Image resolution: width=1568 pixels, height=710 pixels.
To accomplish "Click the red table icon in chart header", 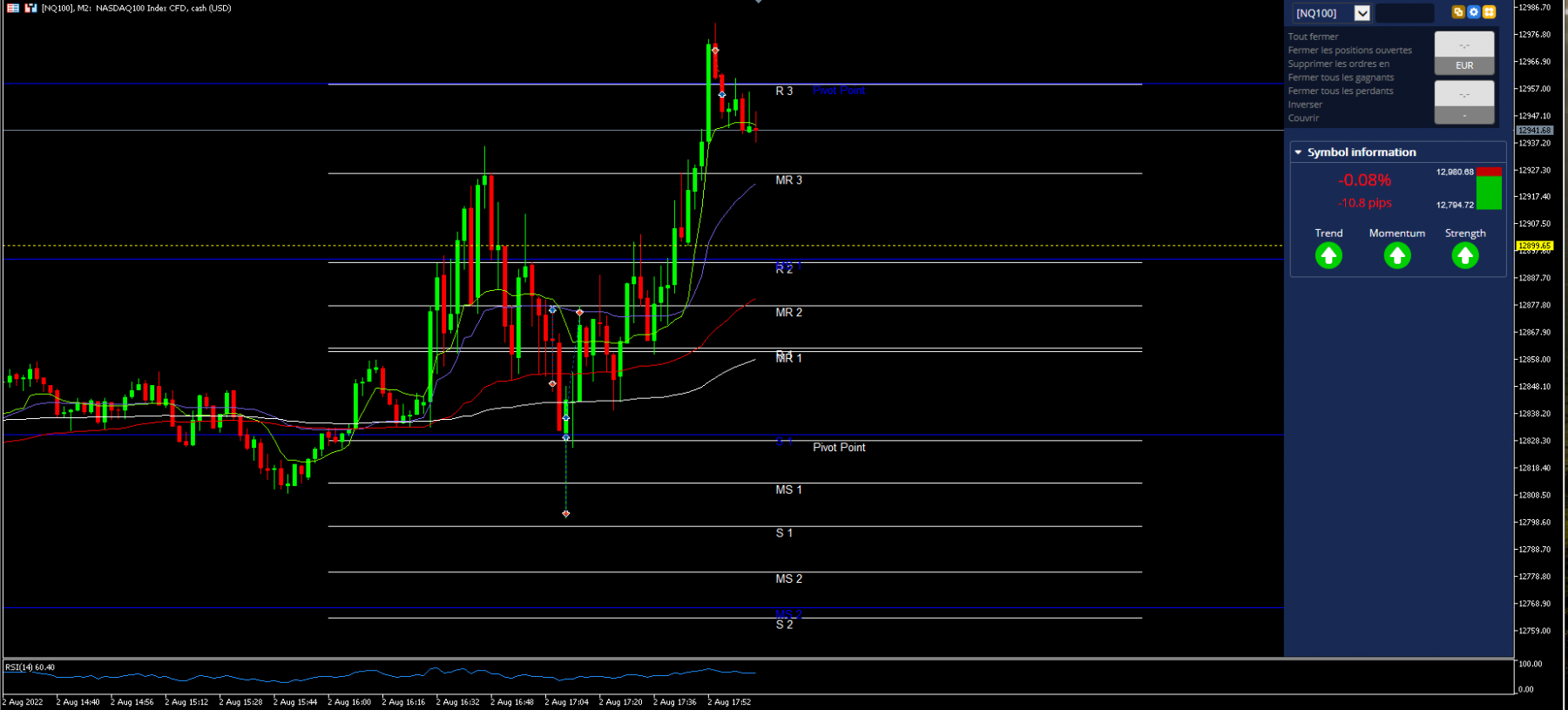I will pyautogui.click(x=13, y=8).
